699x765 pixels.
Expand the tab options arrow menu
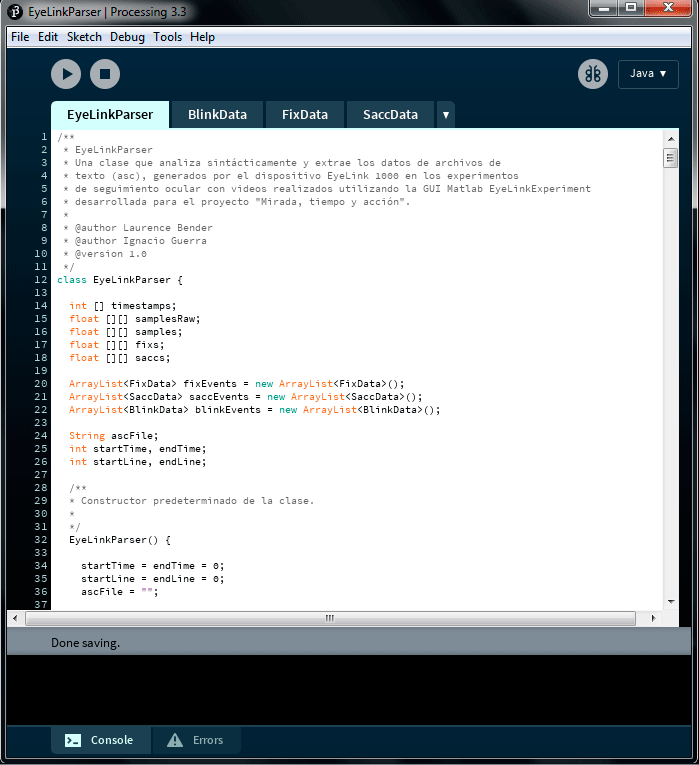(445, 115)
